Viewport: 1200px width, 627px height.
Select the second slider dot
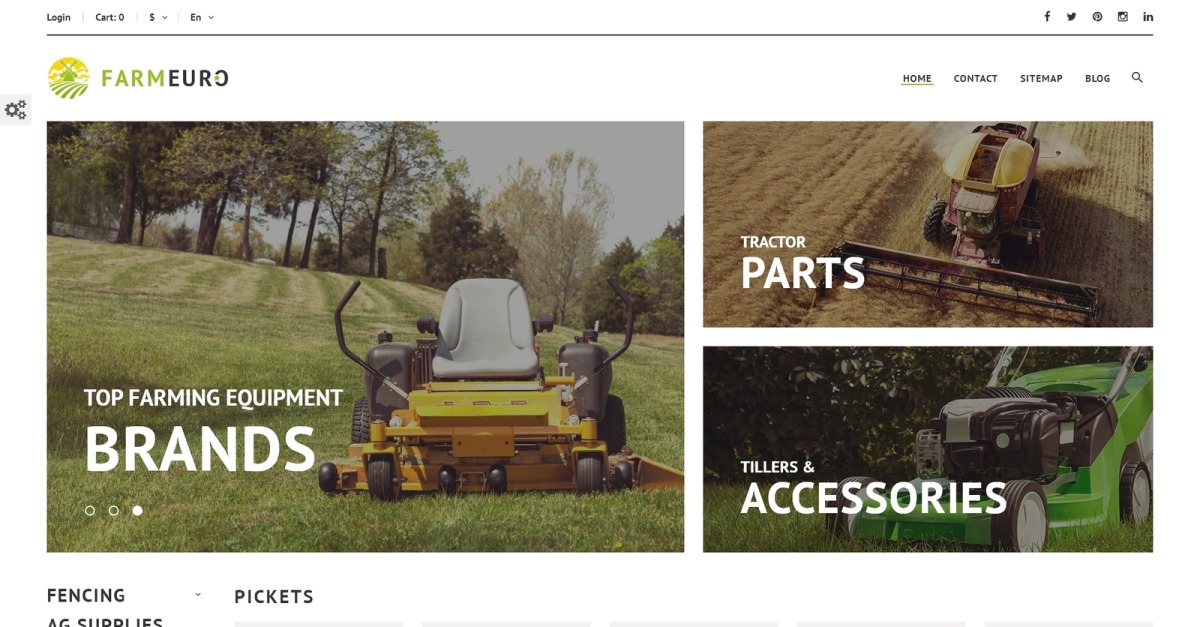(113, 510)
